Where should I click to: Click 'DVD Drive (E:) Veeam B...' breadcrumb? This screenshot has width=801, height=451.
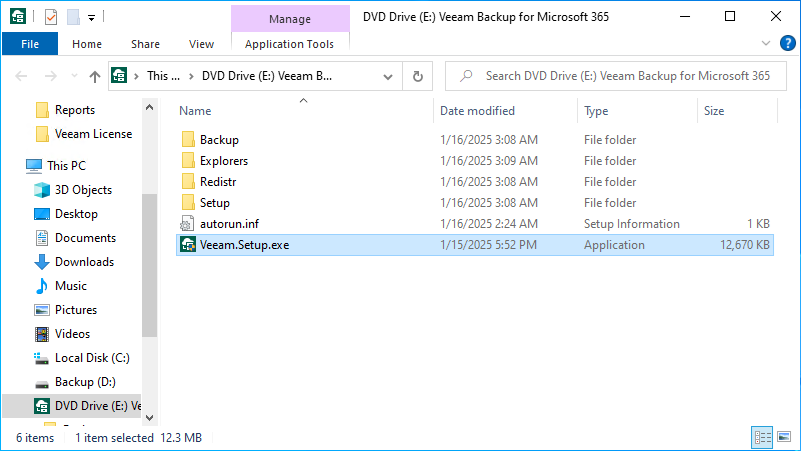(x=267, y=76)
